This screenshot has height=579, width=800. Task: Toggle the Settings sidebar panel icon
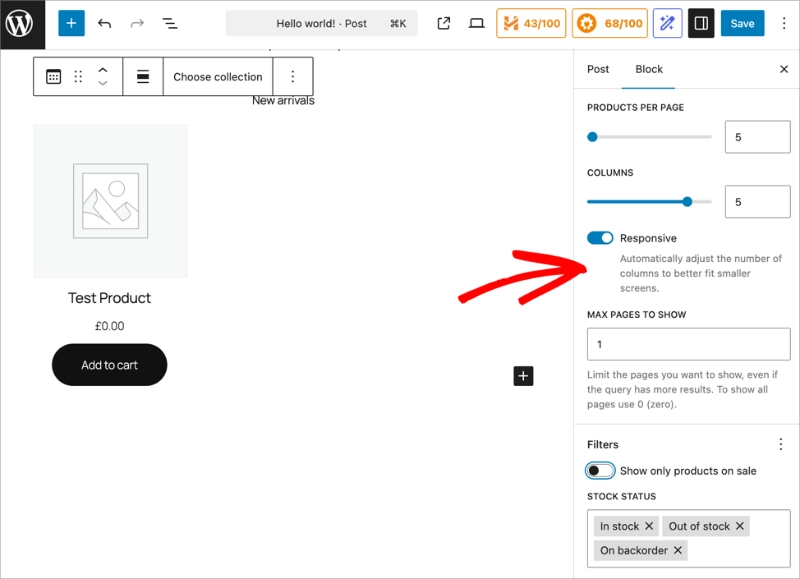click(701, 23)
